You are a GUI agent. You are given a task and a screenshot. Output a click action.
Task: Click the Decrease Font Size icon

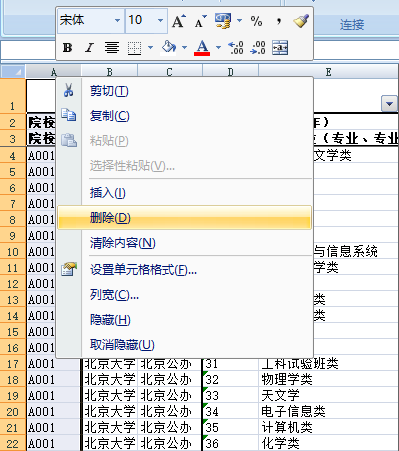pyautogui.click(x=201, y=22)
